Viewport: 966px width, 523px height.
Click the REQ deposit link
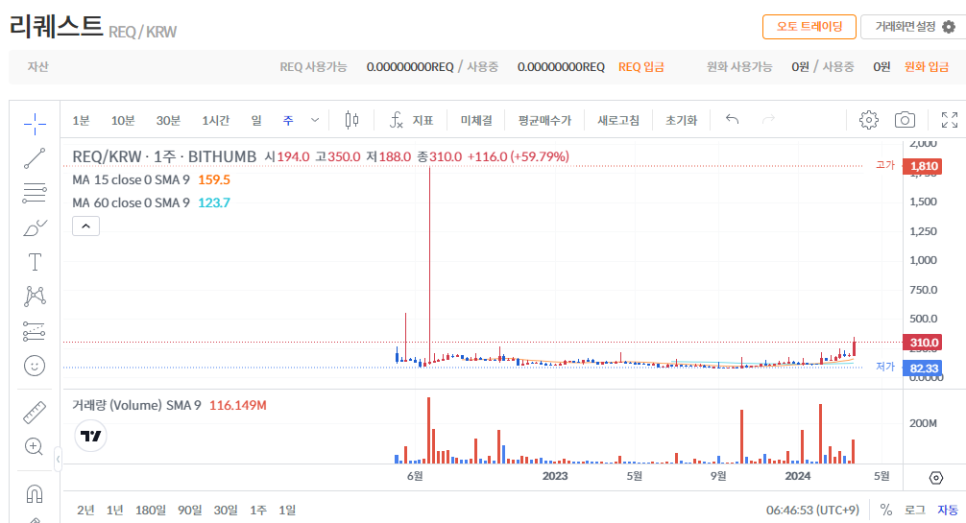tap(641, 67)
